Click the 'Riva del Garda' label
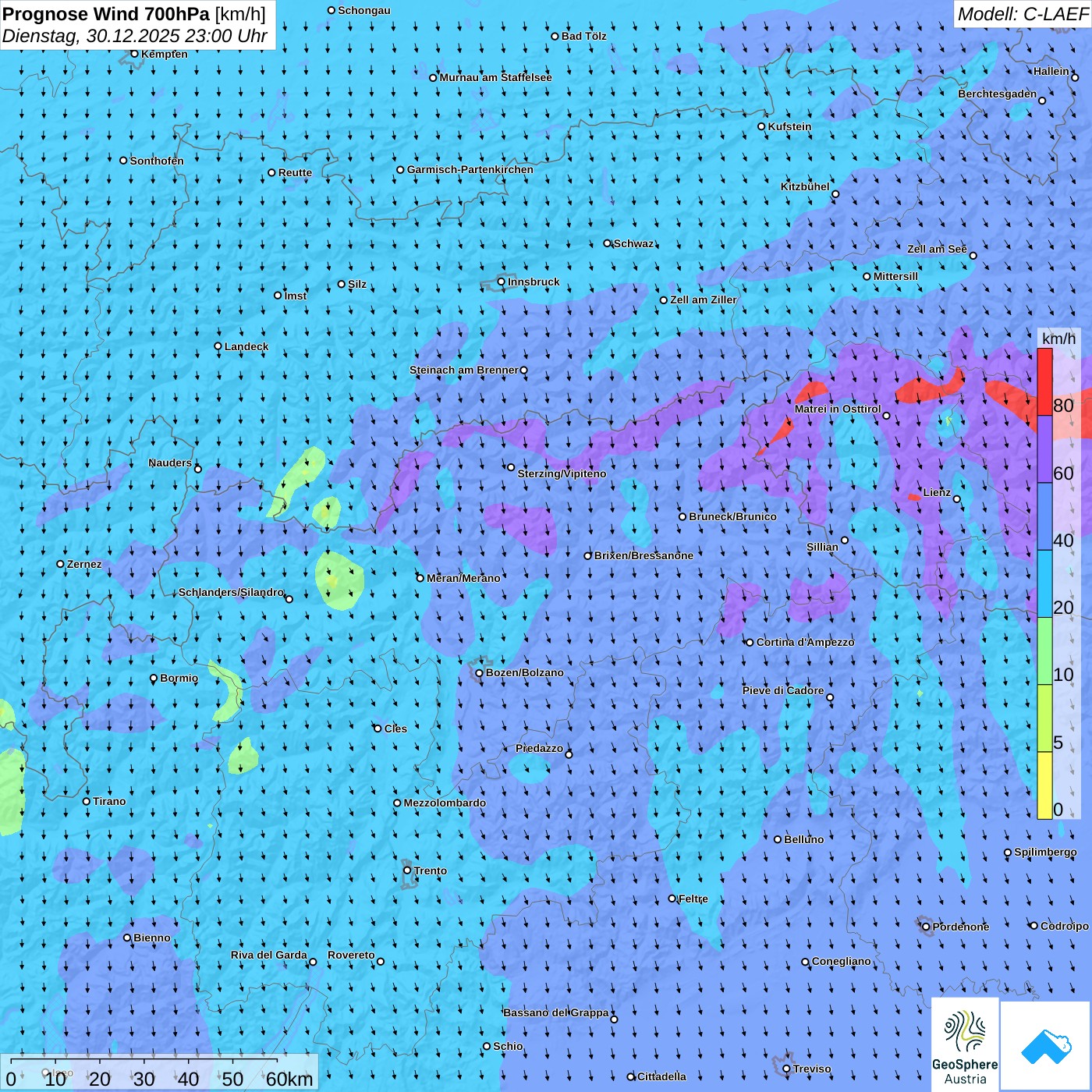 269,955
